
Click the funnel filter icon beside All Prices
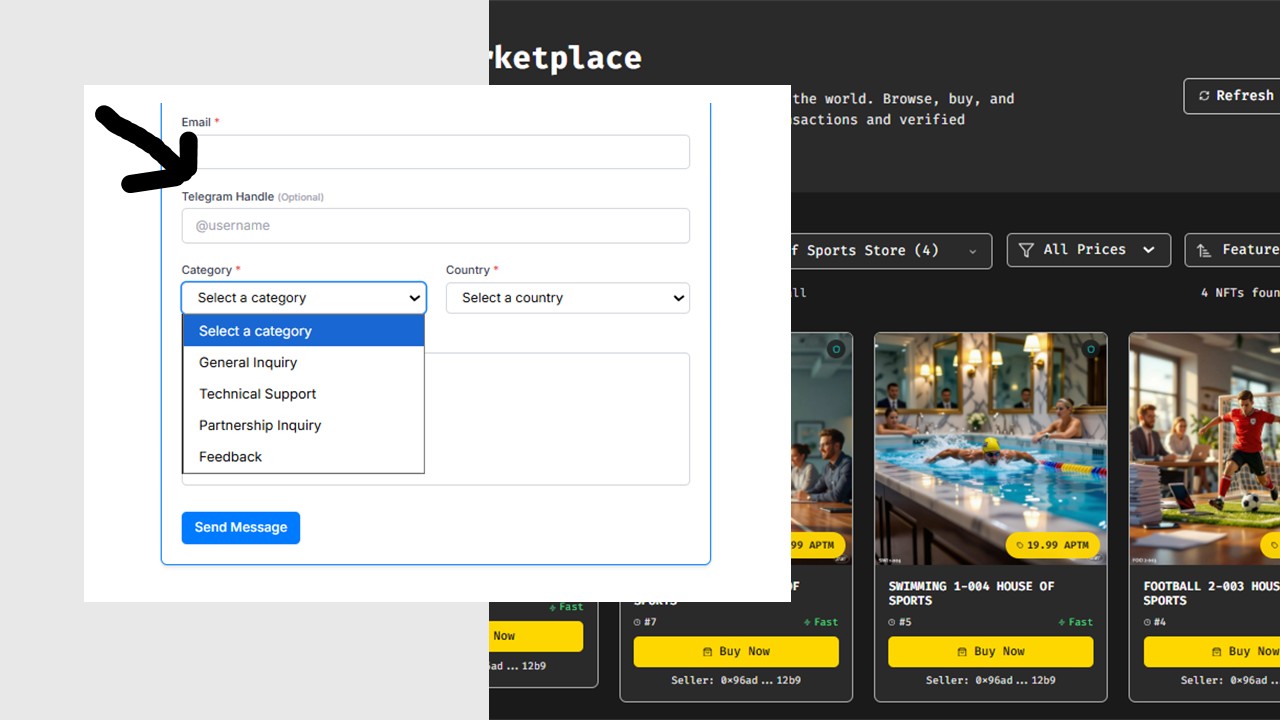(x=1026, y=250)
